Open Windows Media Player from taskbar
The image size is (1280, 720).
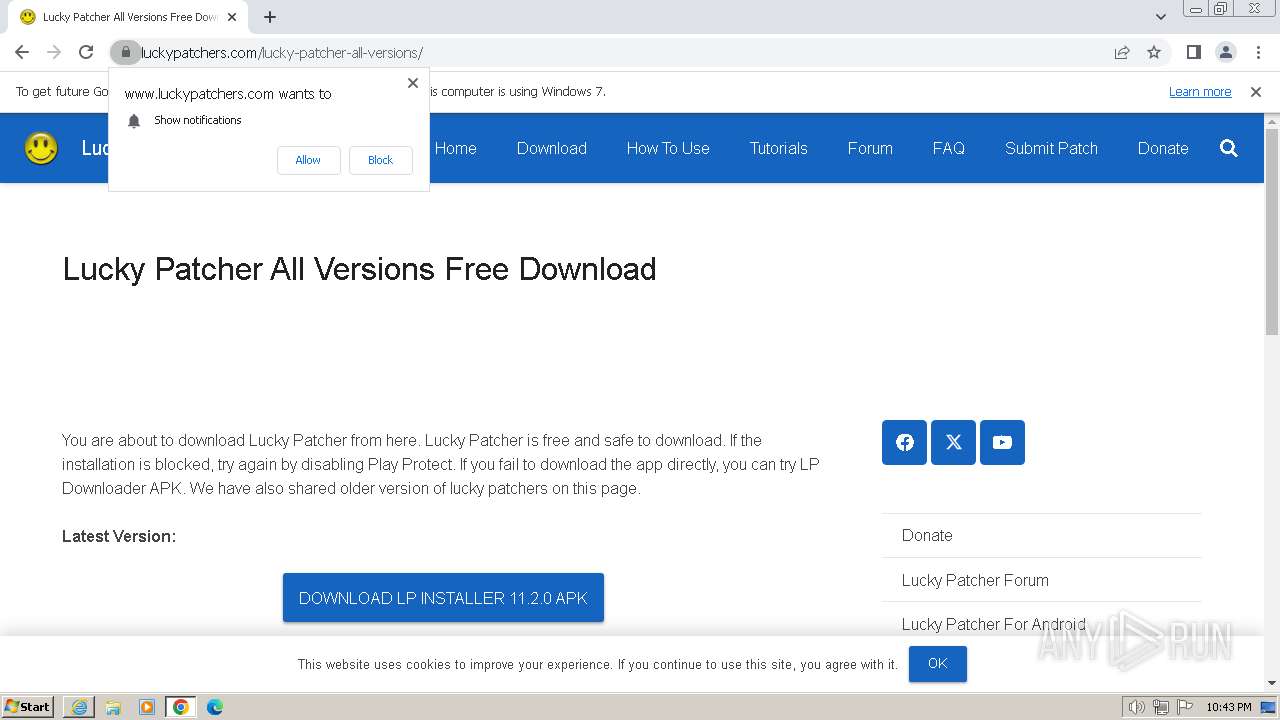(147, 707)
